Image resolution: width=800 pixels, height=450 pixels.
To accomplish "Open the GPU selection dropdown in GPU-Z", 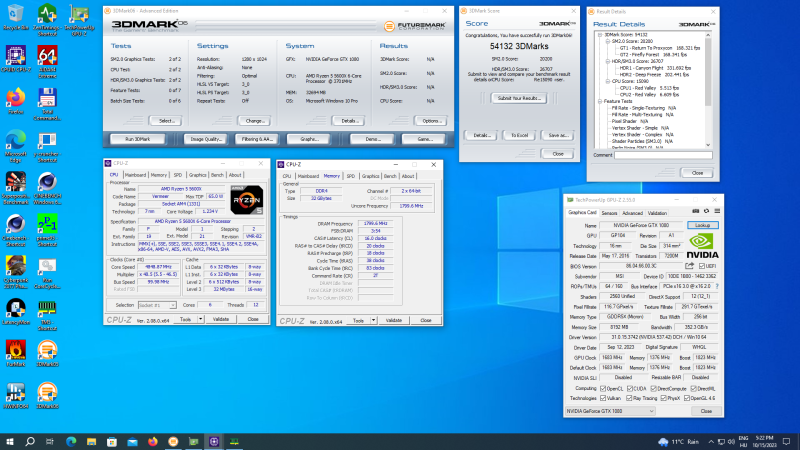I will pyautogui.click(x=610, y=411).
